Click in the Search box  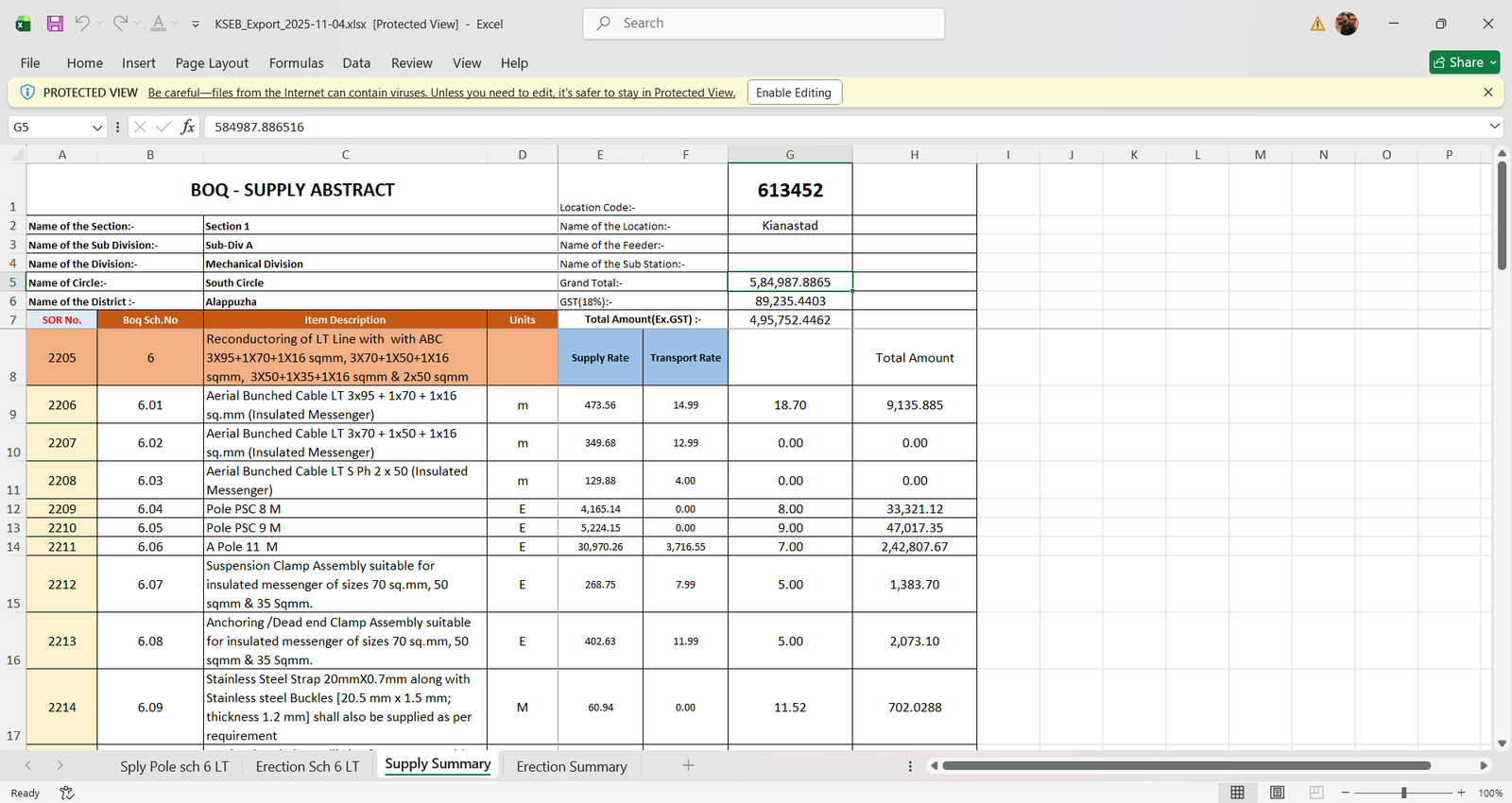[x=764, y=24]
